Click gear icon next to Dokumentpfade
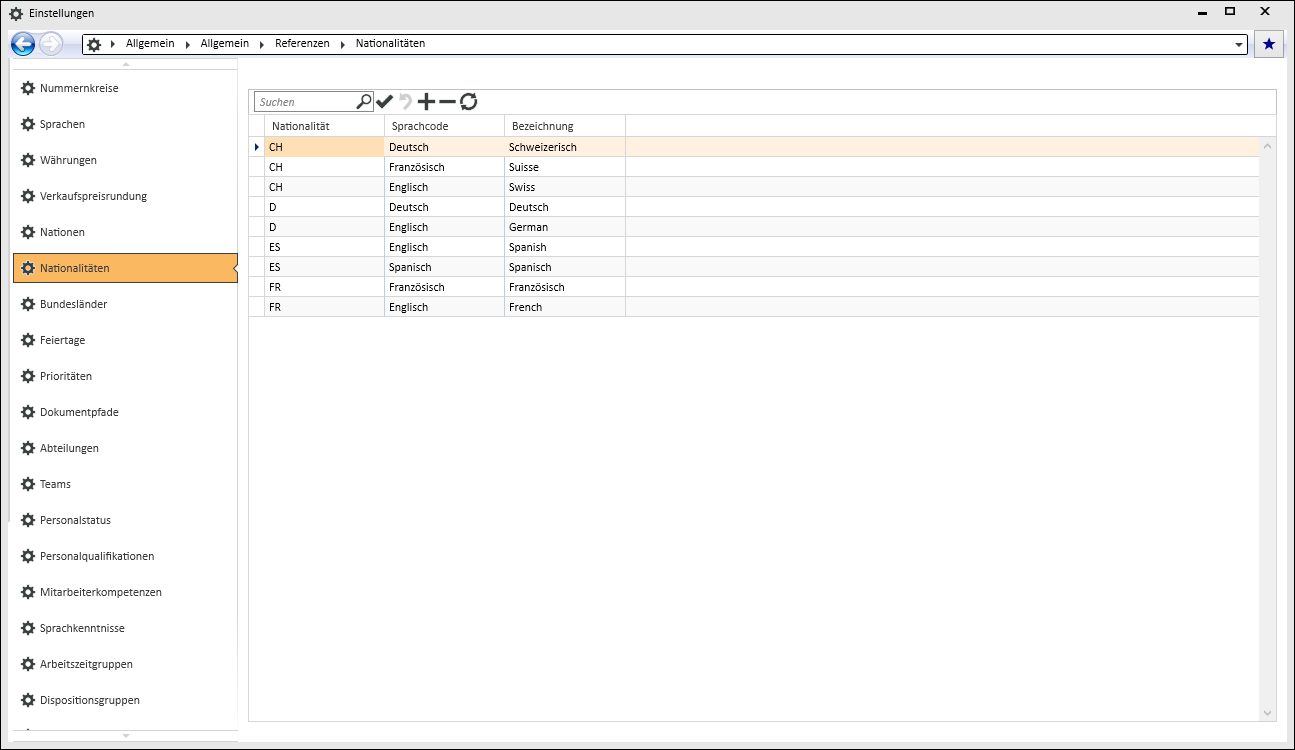 (28, 412)
